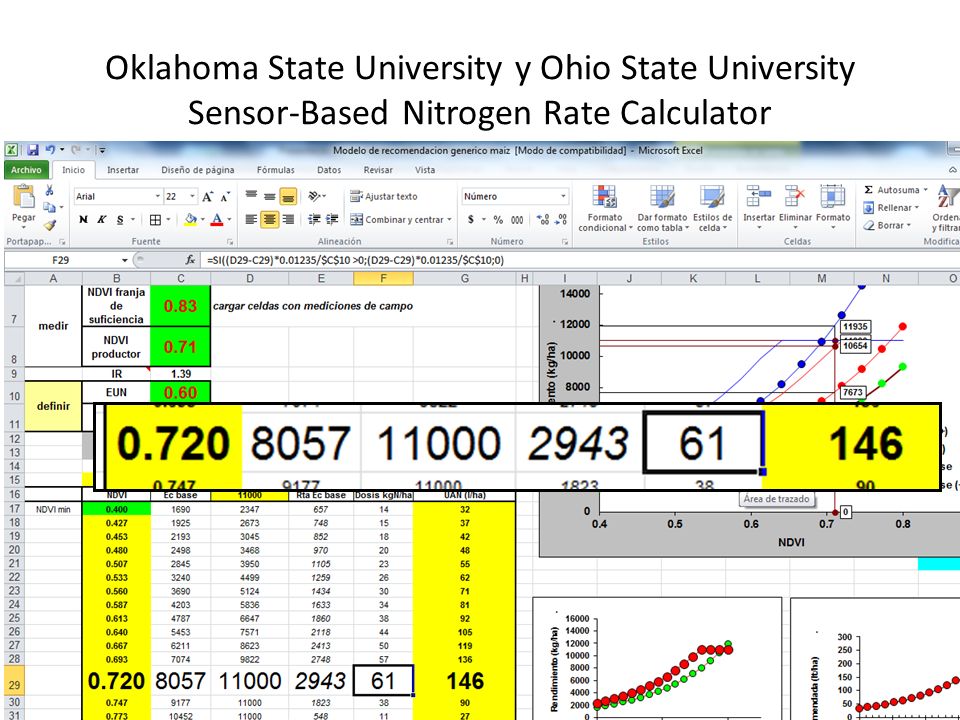Click the increase indent icon

tap(332, 219)
